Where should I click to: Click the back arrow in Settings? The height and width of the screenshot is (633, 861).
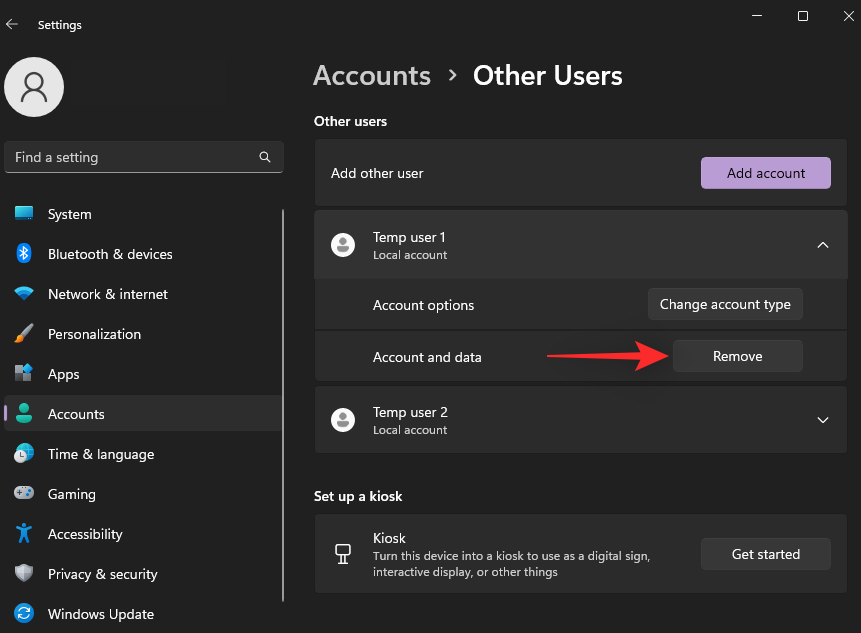(x=12, y=24)
